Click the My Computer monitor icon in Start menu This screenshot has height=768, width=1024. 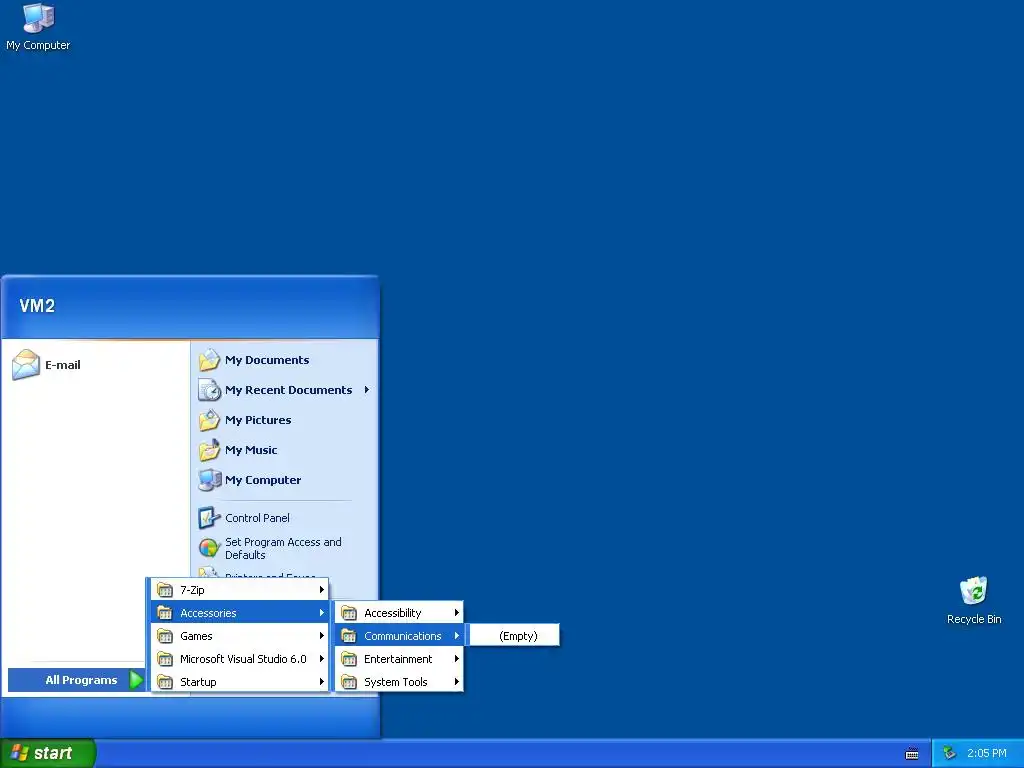[209, 480]
